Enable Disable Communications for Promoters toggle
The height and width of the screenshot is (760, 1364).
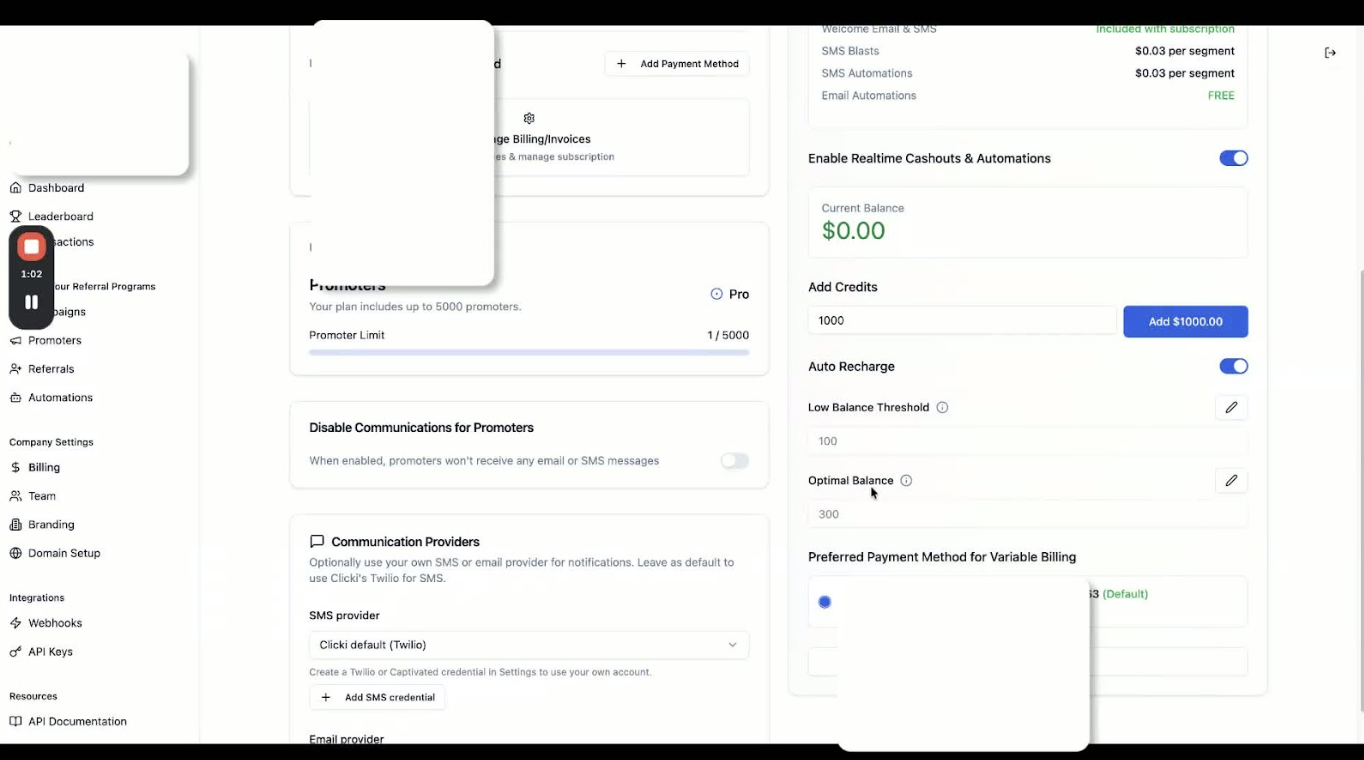coord(735,461)
